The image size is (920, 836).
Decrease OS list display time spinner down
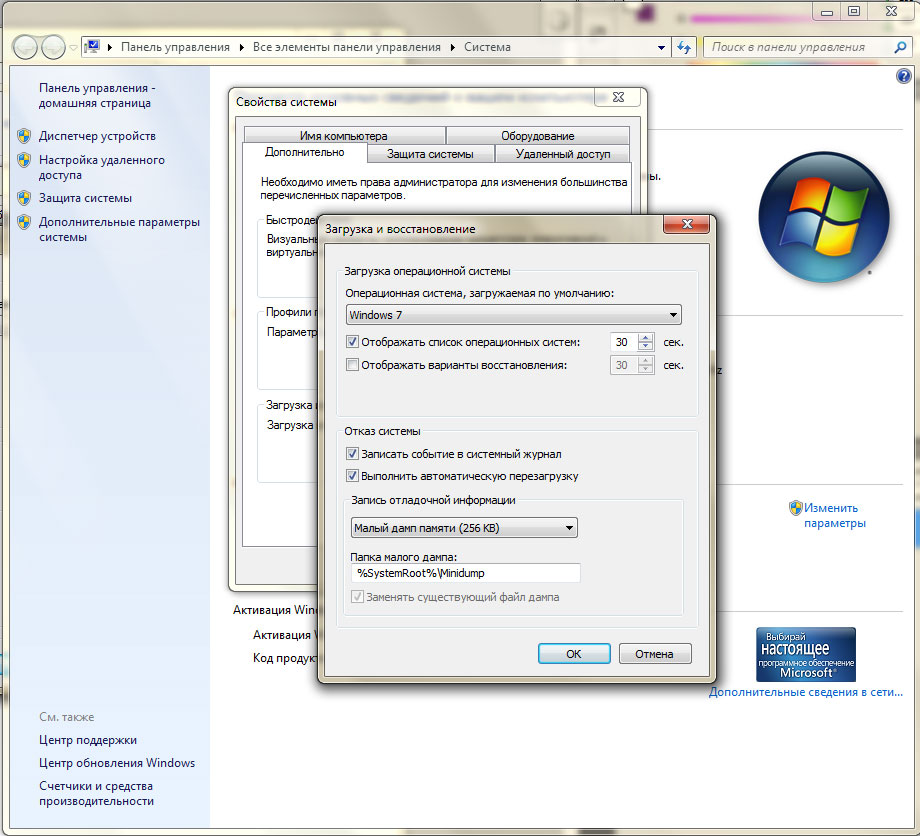point(645,347)
